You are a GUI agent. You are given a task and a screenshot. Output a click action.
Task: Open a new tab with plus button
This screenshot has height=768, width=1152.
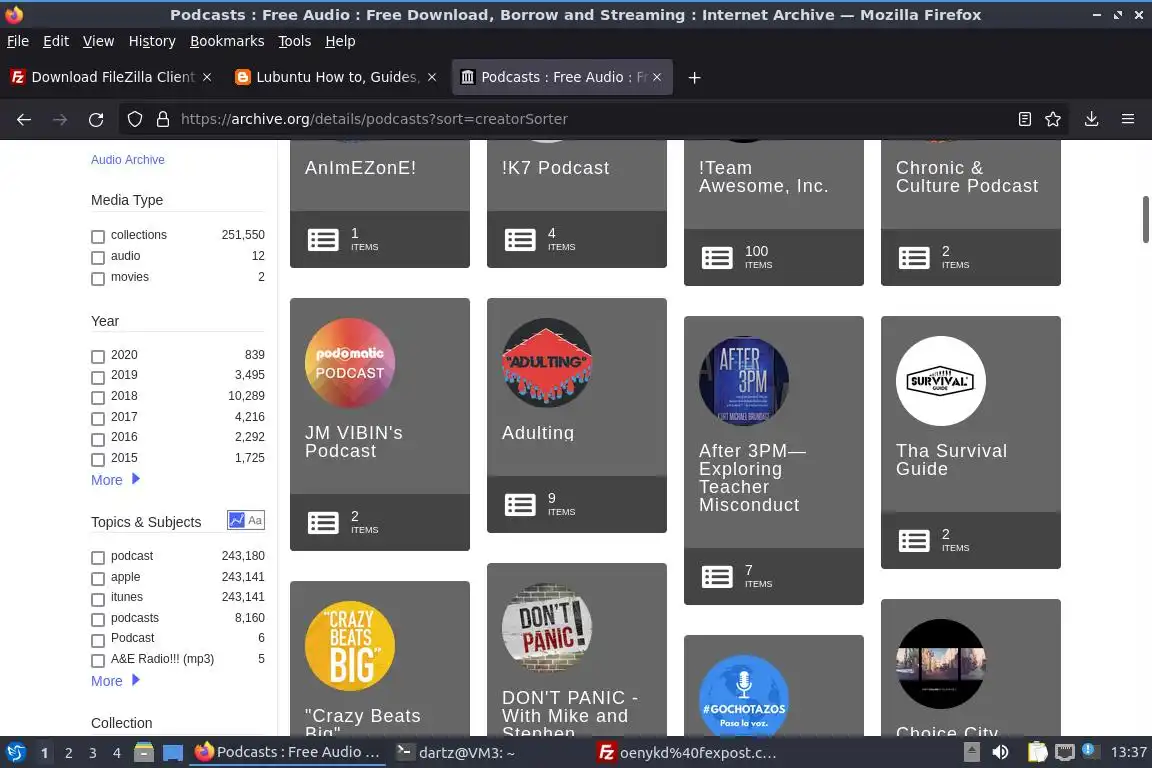click(694, 77)
